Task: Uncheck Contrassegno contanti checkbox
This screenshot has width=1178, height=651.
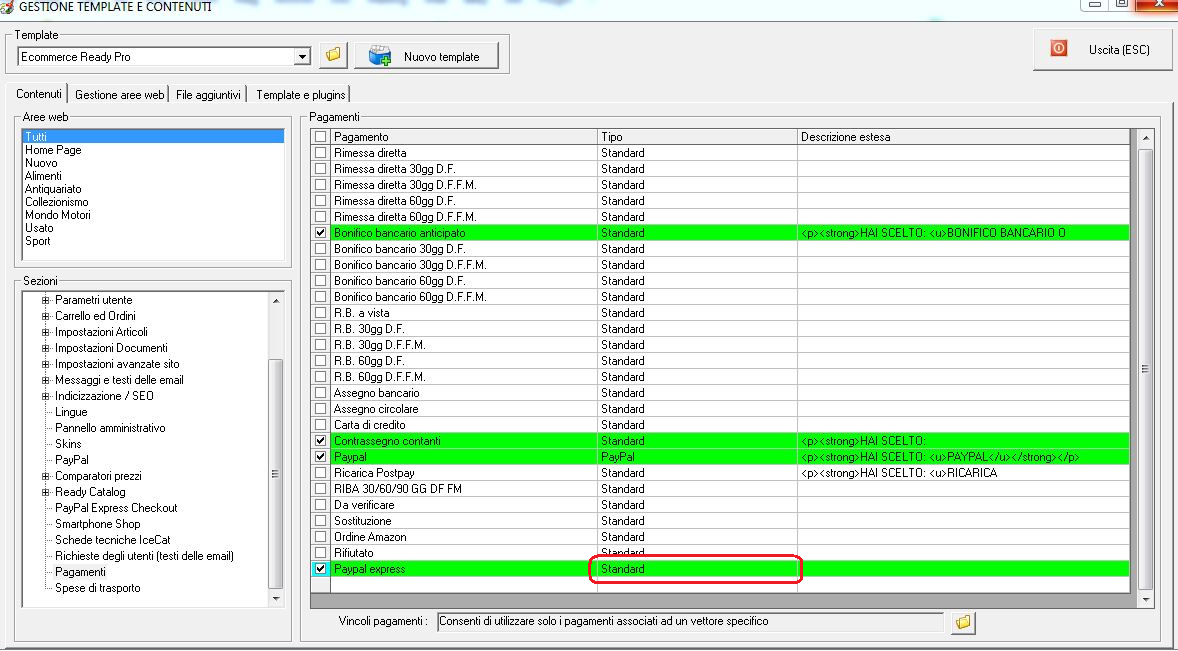Action: point(321,441)
